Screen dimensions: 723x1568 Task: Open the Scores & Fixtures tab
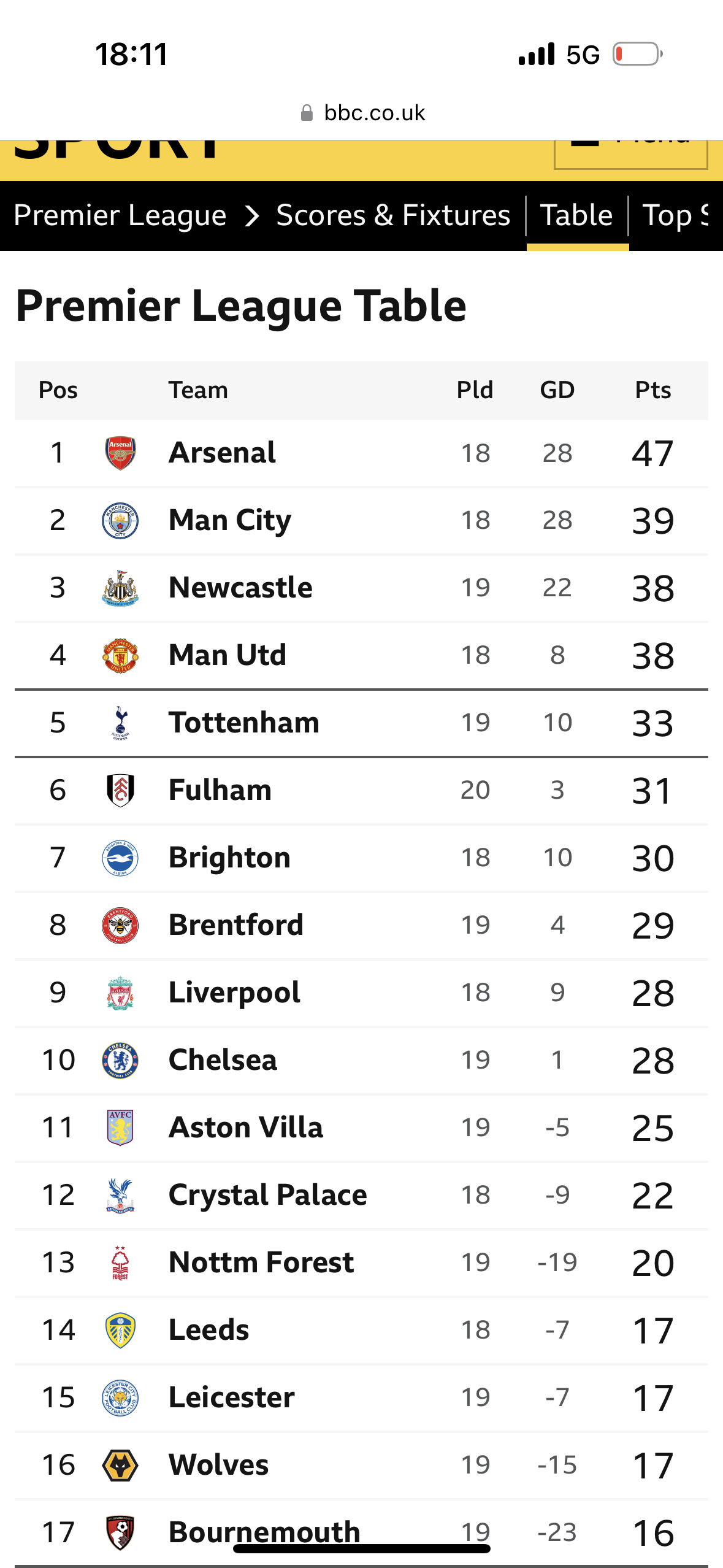pos(393,216)
